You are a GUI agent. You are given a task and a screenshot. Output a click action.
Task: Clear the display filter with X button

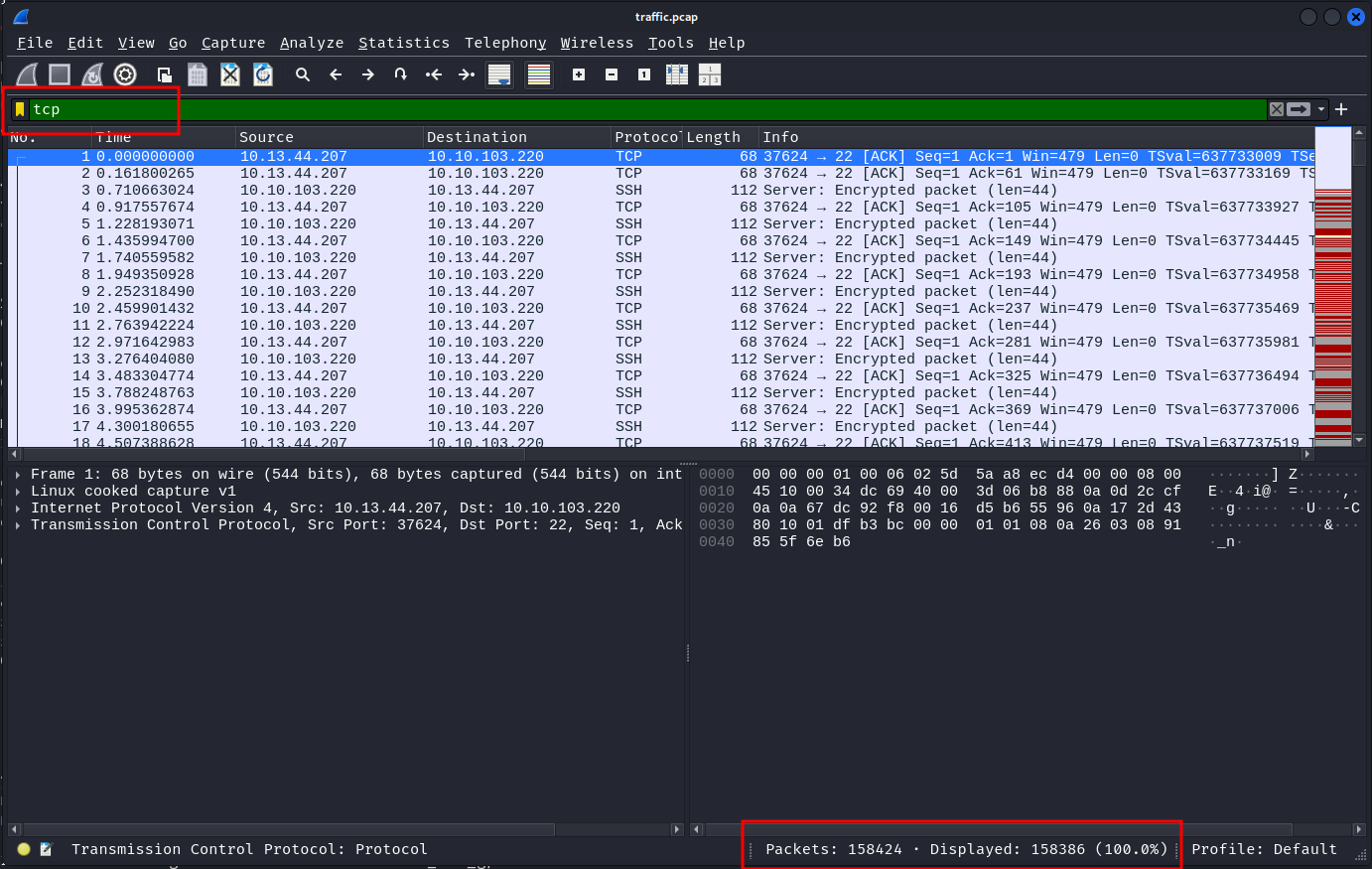[x=1277, y=109]
